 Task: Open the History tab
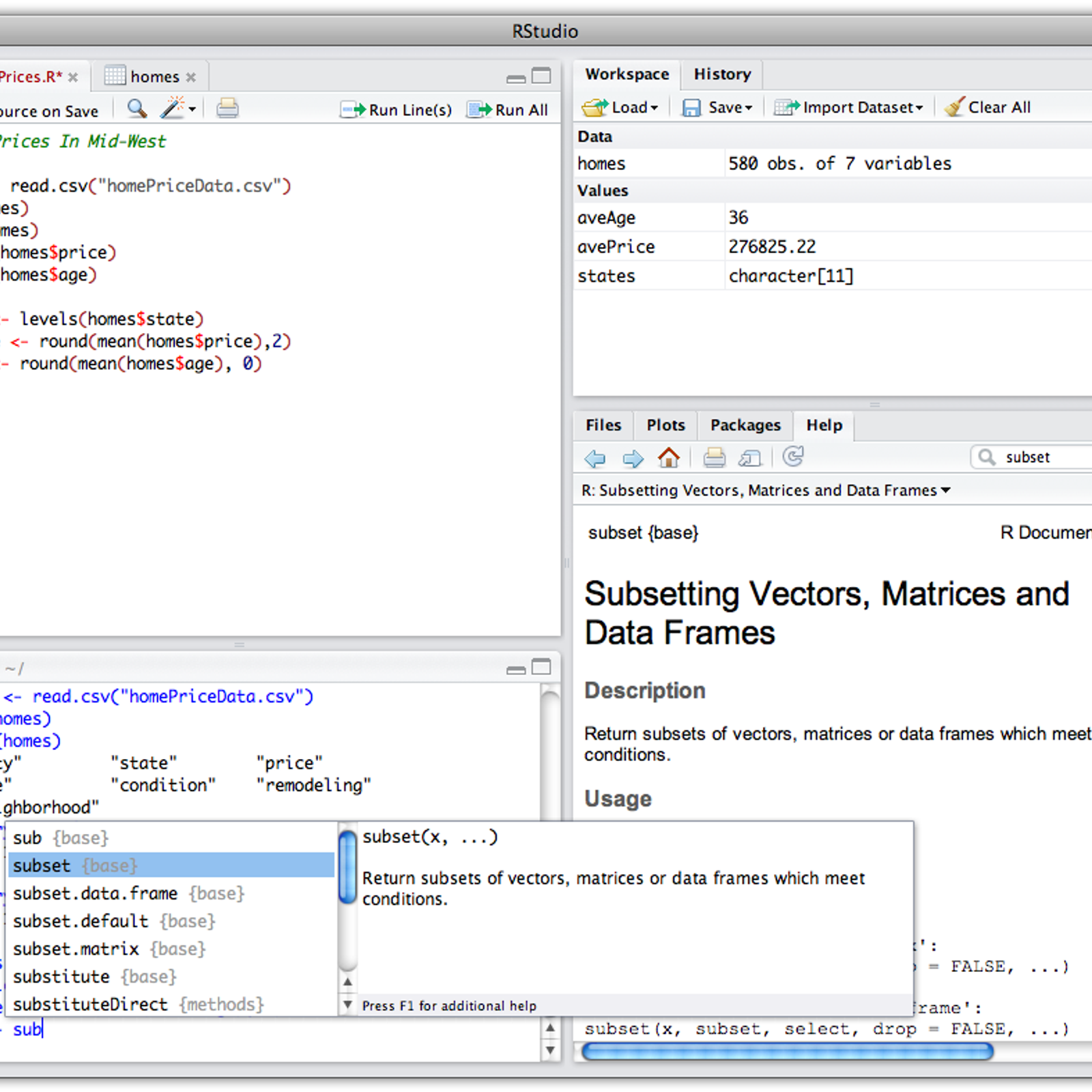click(722, 74)
